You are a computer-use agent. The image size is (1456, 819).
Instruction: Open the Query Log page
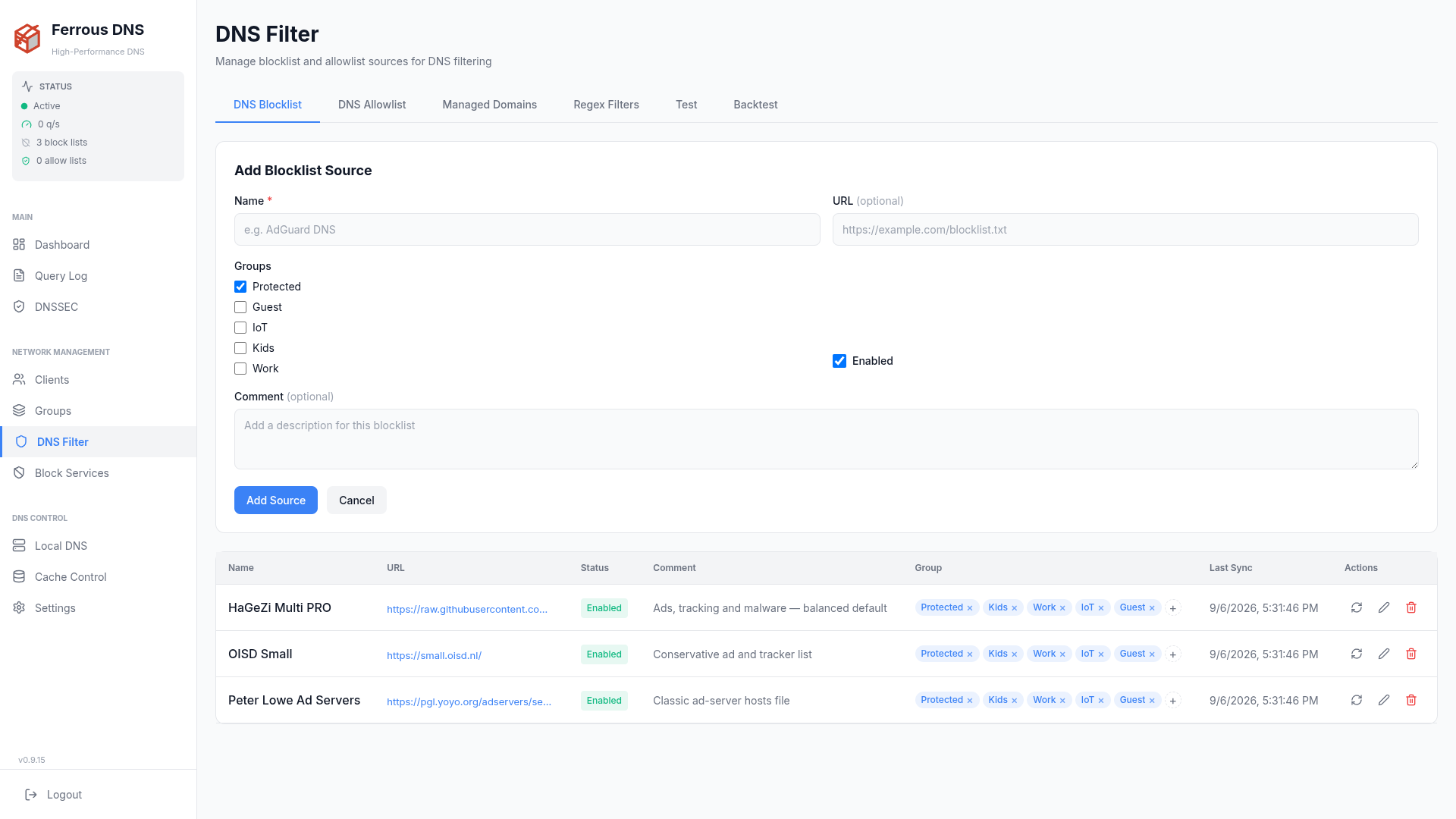(98, 276)
